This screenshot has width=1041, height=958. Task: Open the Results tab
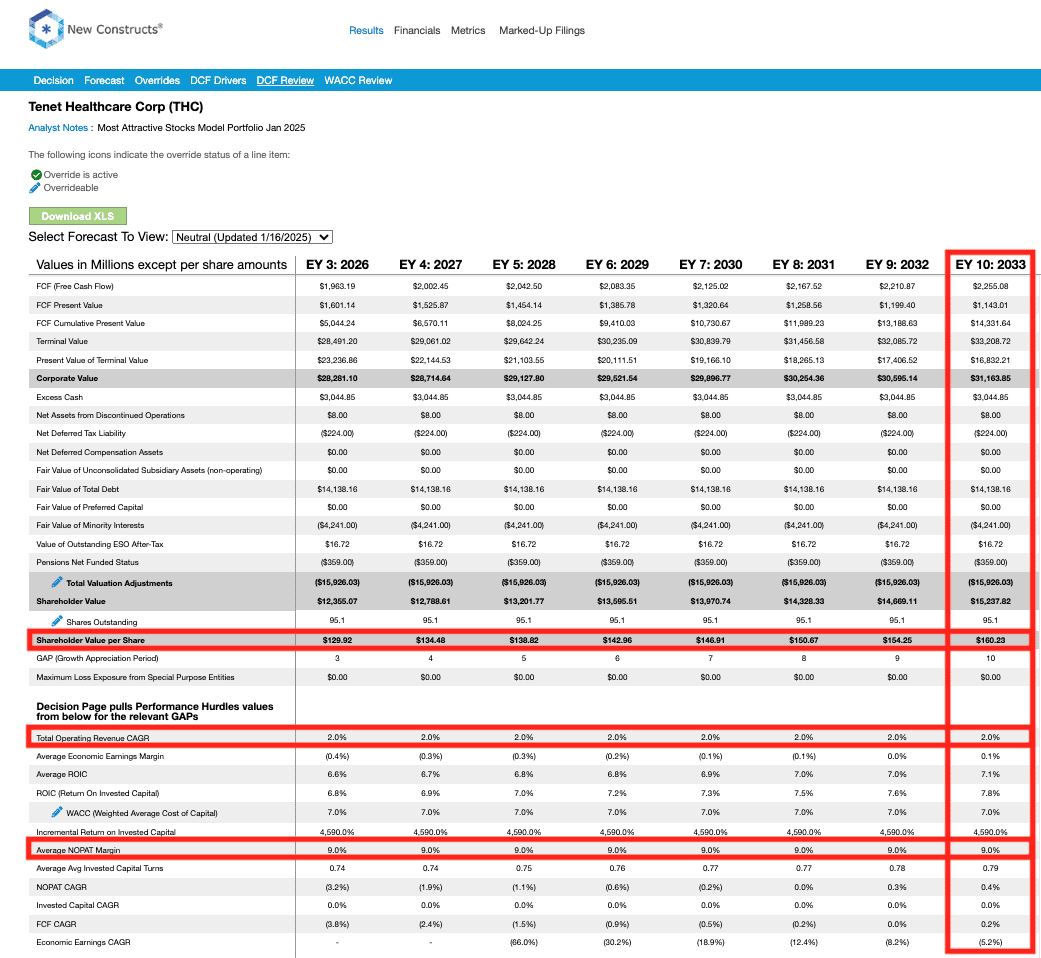366,31
